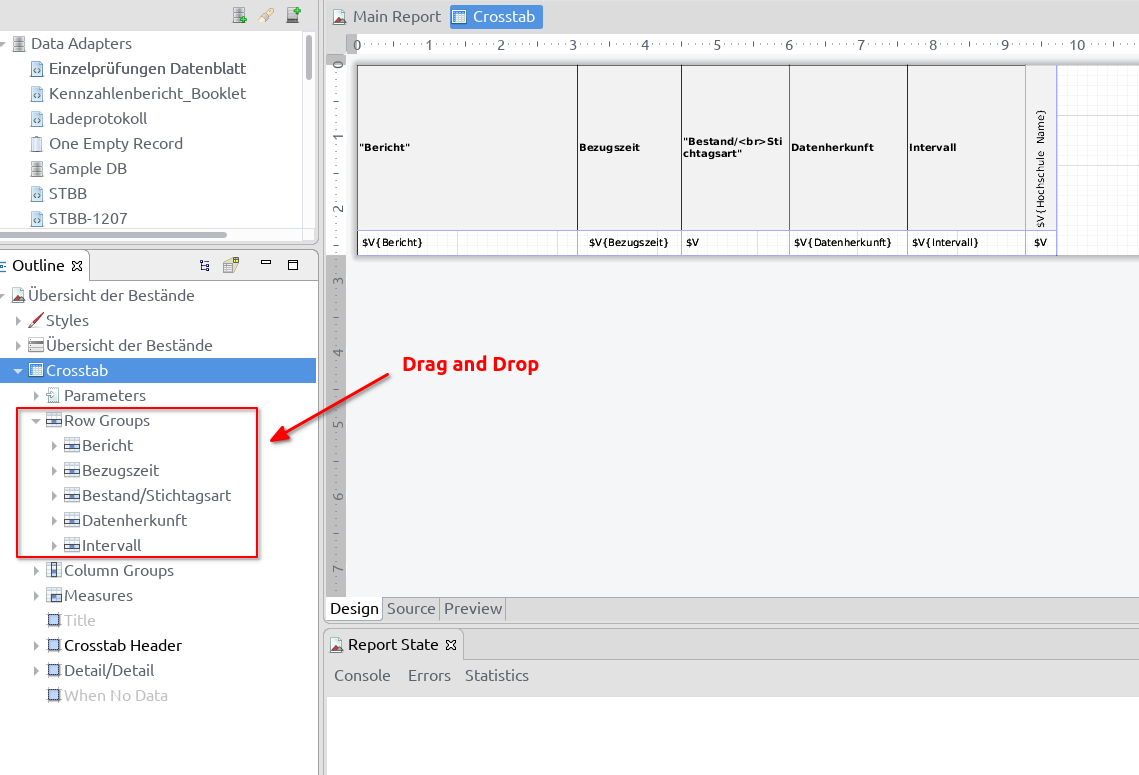Switch to the Main Report tab

[x=386, y=17]
